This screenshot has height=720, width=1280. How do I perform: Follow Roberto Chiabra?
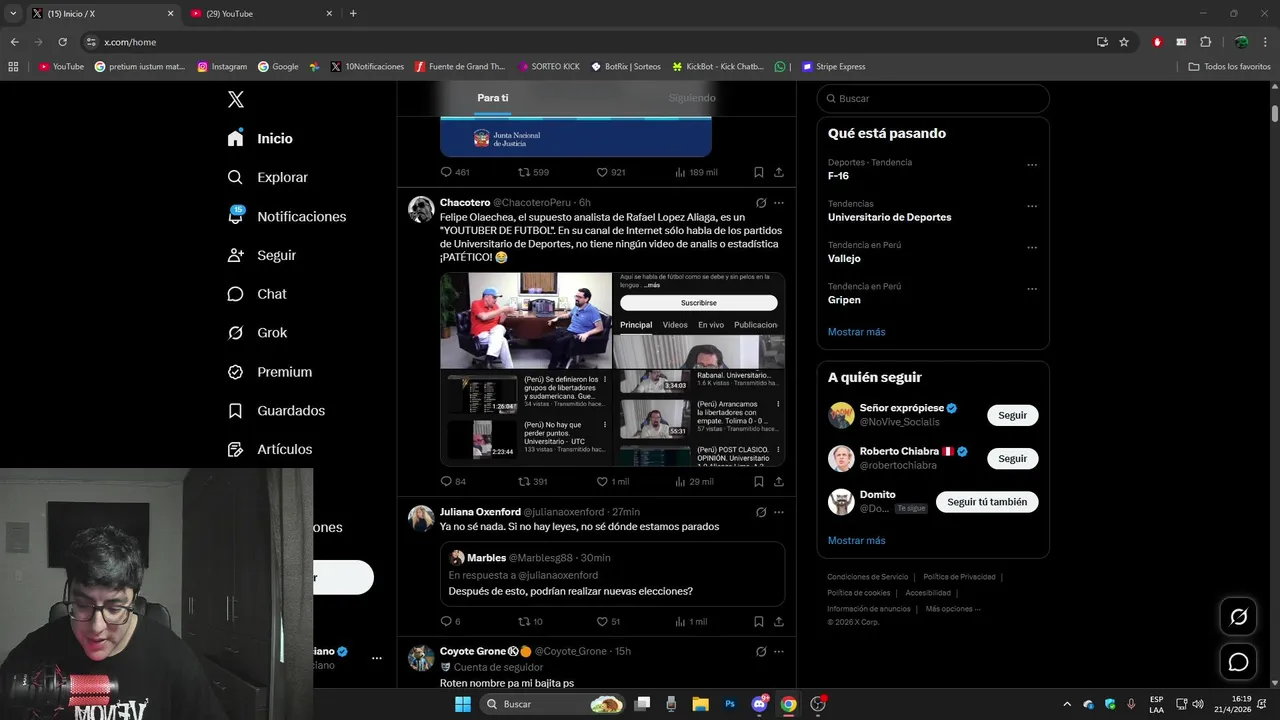tap(1012, 458)
